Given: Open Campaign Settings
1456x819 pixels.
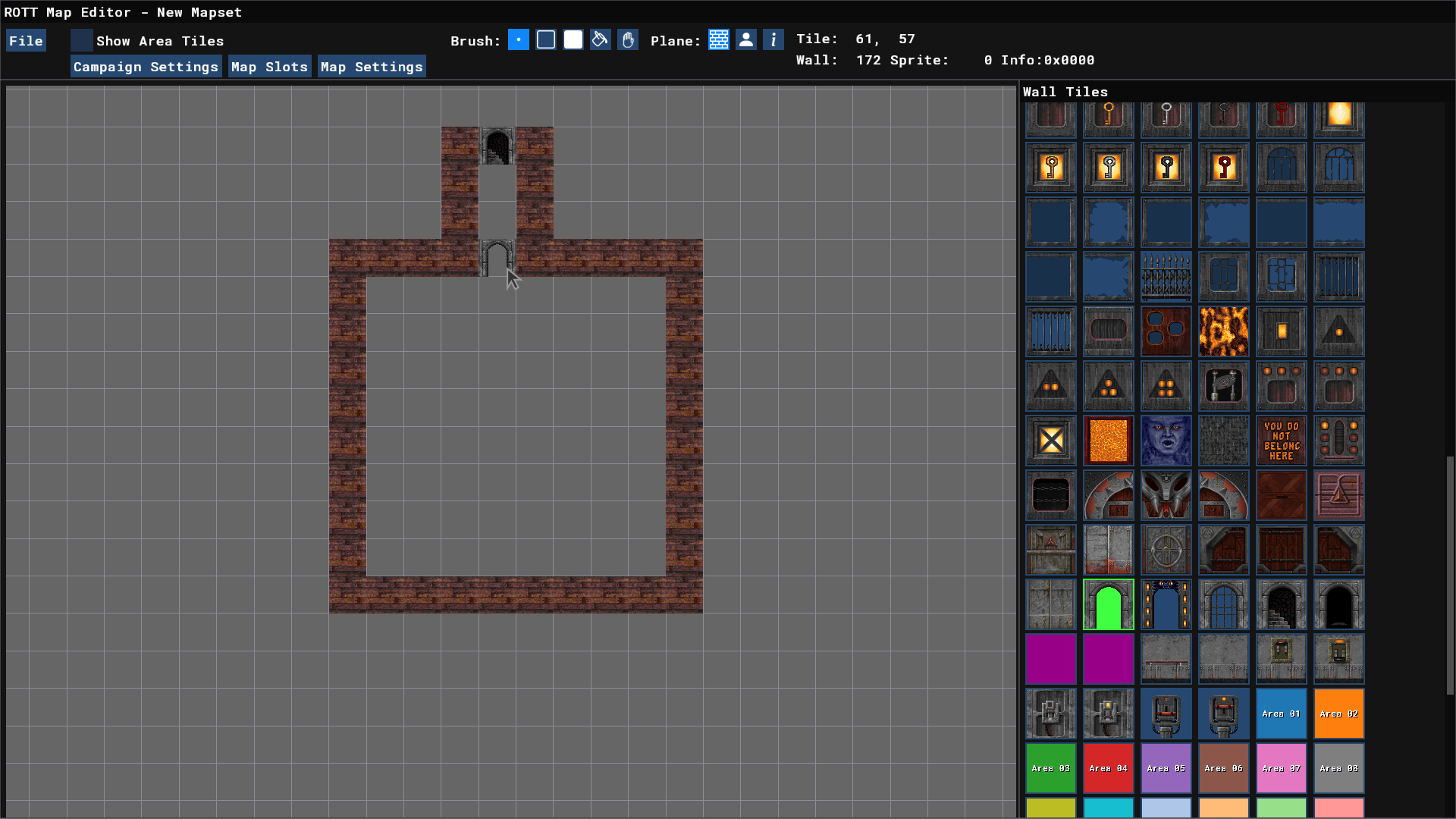Looking at the screenshot, I should [x=146, y=67].
